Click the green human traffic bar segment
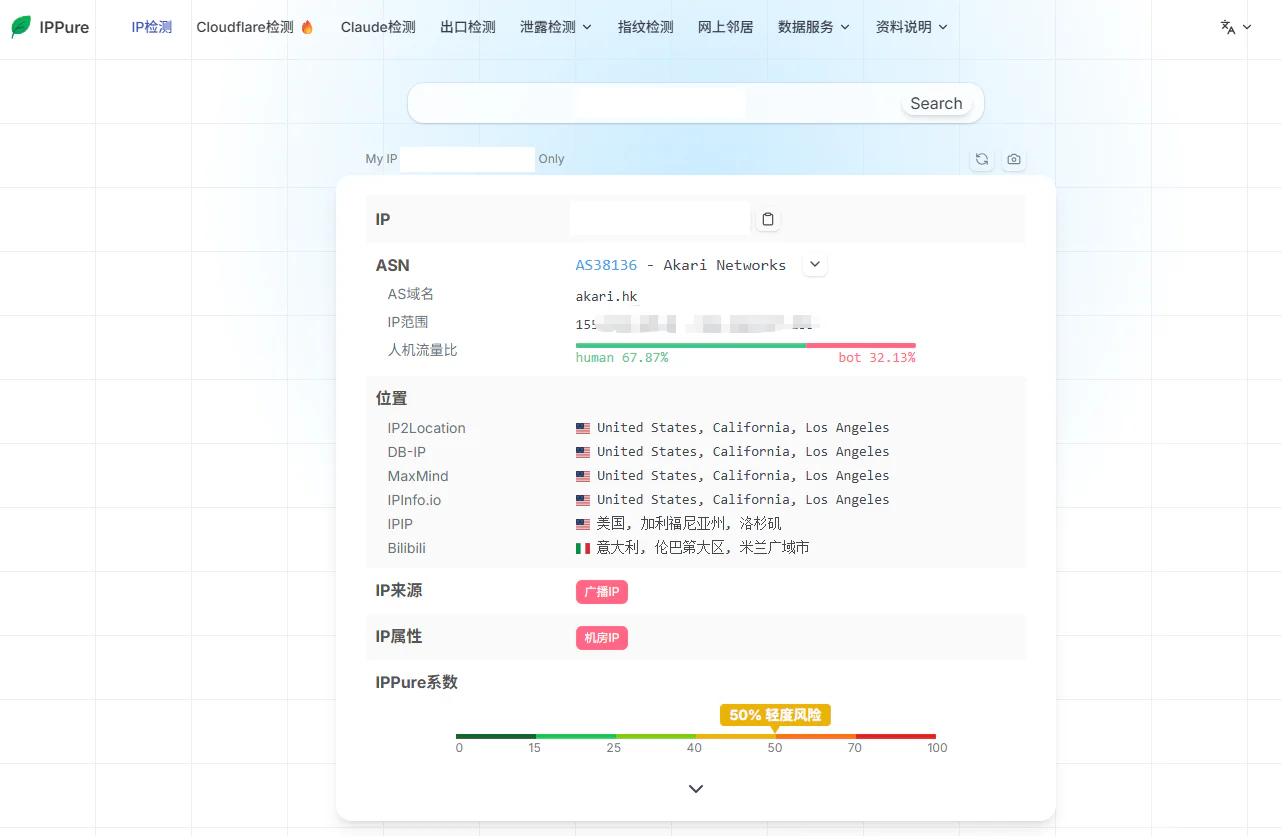This screenshot has height=836, width=1282. (x=691, y=345)
